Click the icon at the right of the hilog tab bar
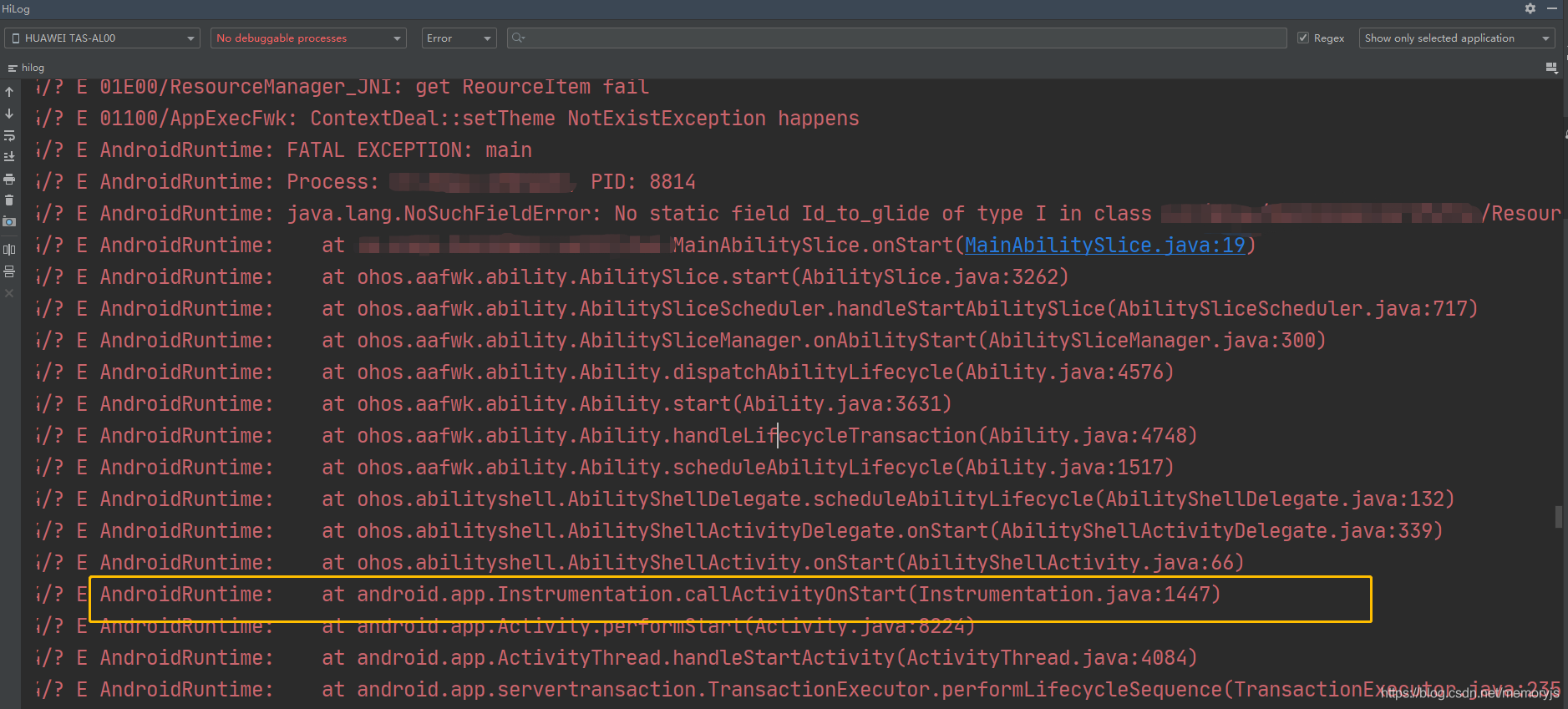 point(1551,68)
